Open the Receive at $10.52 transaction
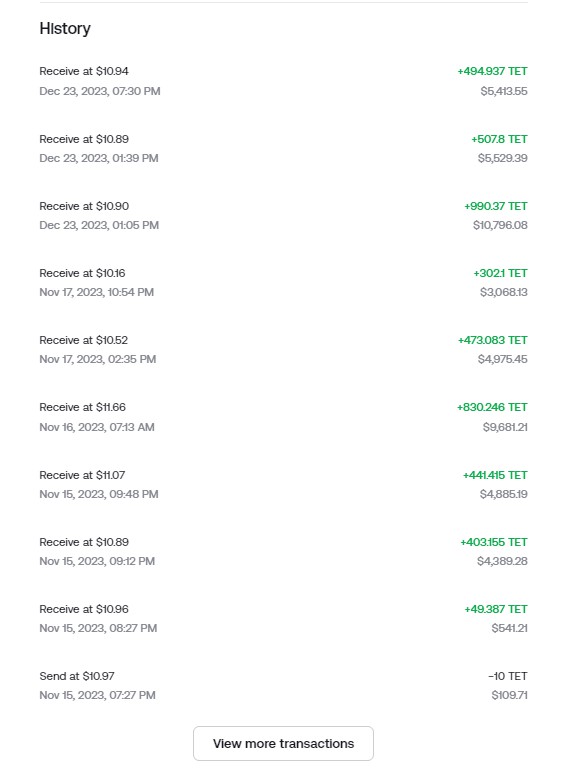 point(283,349)
